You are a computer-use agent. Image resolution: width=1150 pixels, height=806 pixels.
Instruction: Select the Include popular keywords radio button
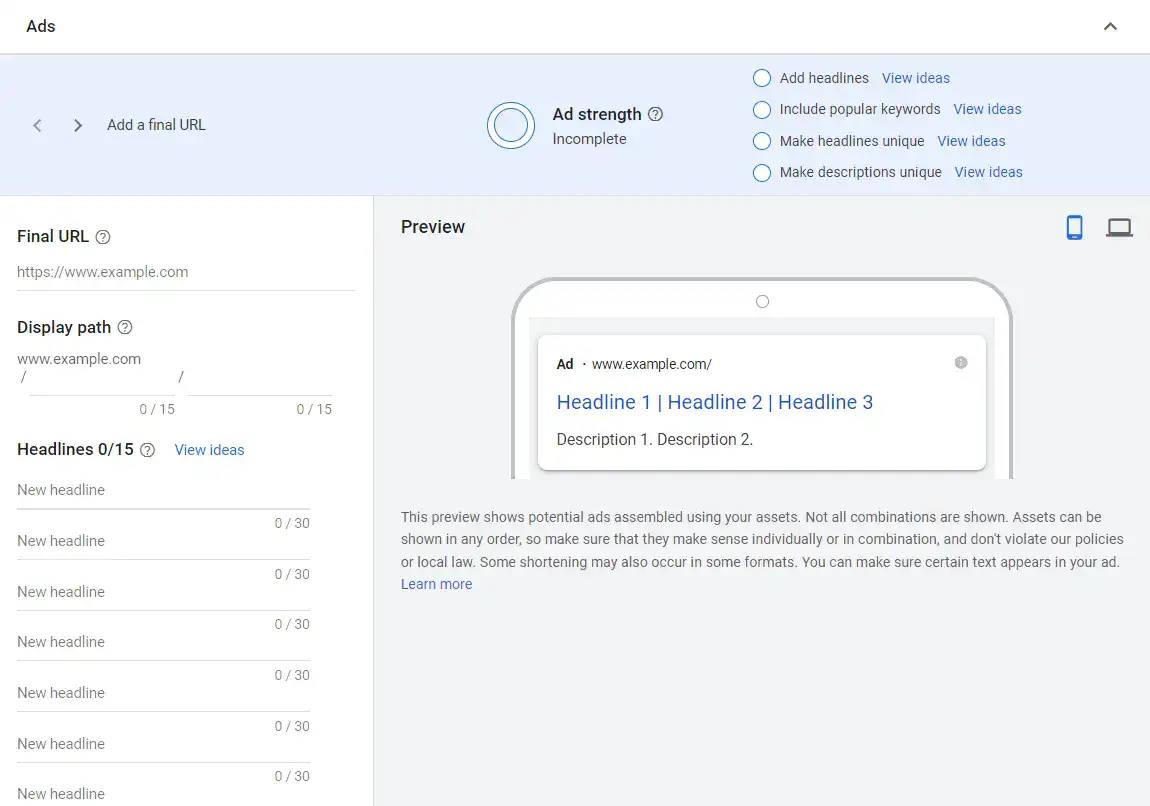click(x=761, y=109)
